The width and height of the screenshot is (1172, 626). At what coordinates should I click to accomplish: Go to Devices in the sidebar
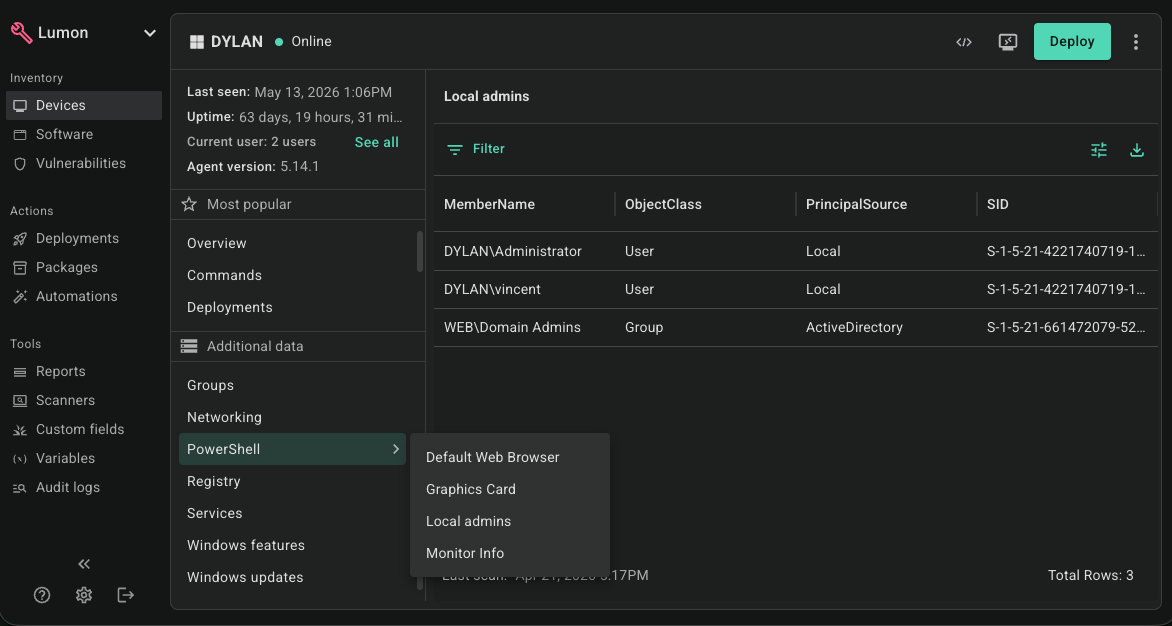click(x=84, y=105)
